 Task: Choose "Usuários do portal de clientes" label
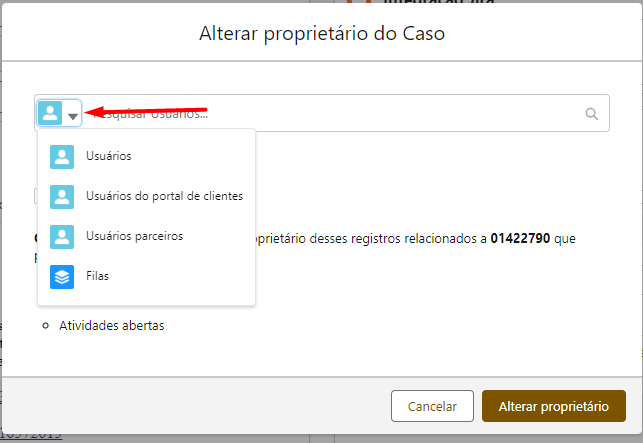(164, 196)
